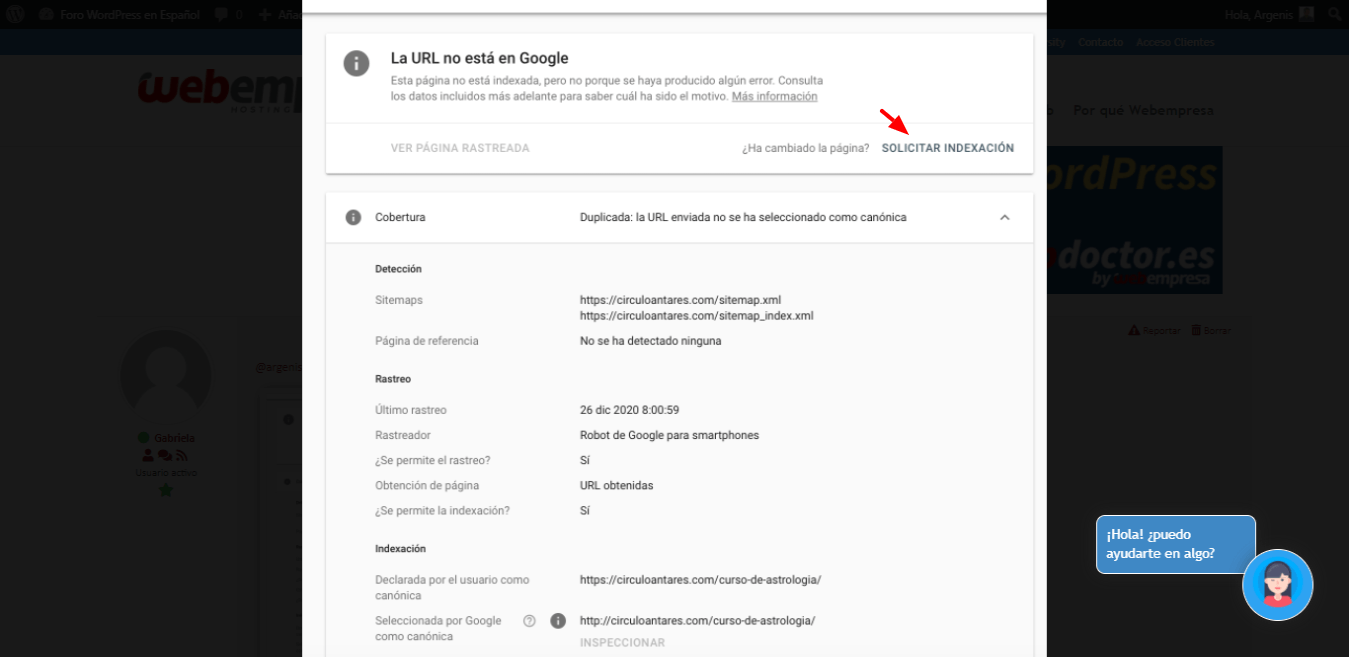The height and width of the screenshot is (657, 1349).
Task: Open 'Foro WordPress en Español' admin bar item
Action: [119, 15]
